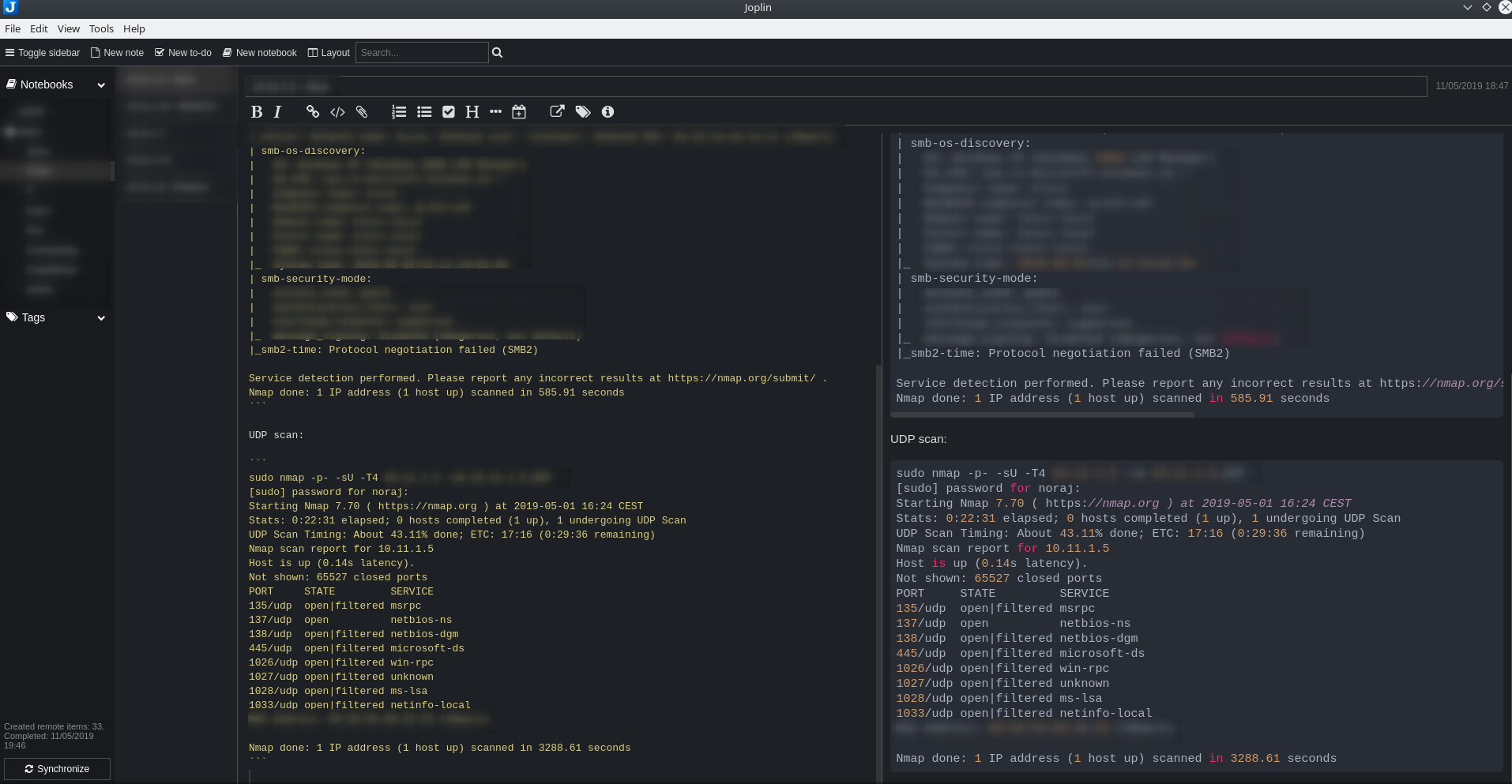Insert a checkbox list

pos(449,111)
